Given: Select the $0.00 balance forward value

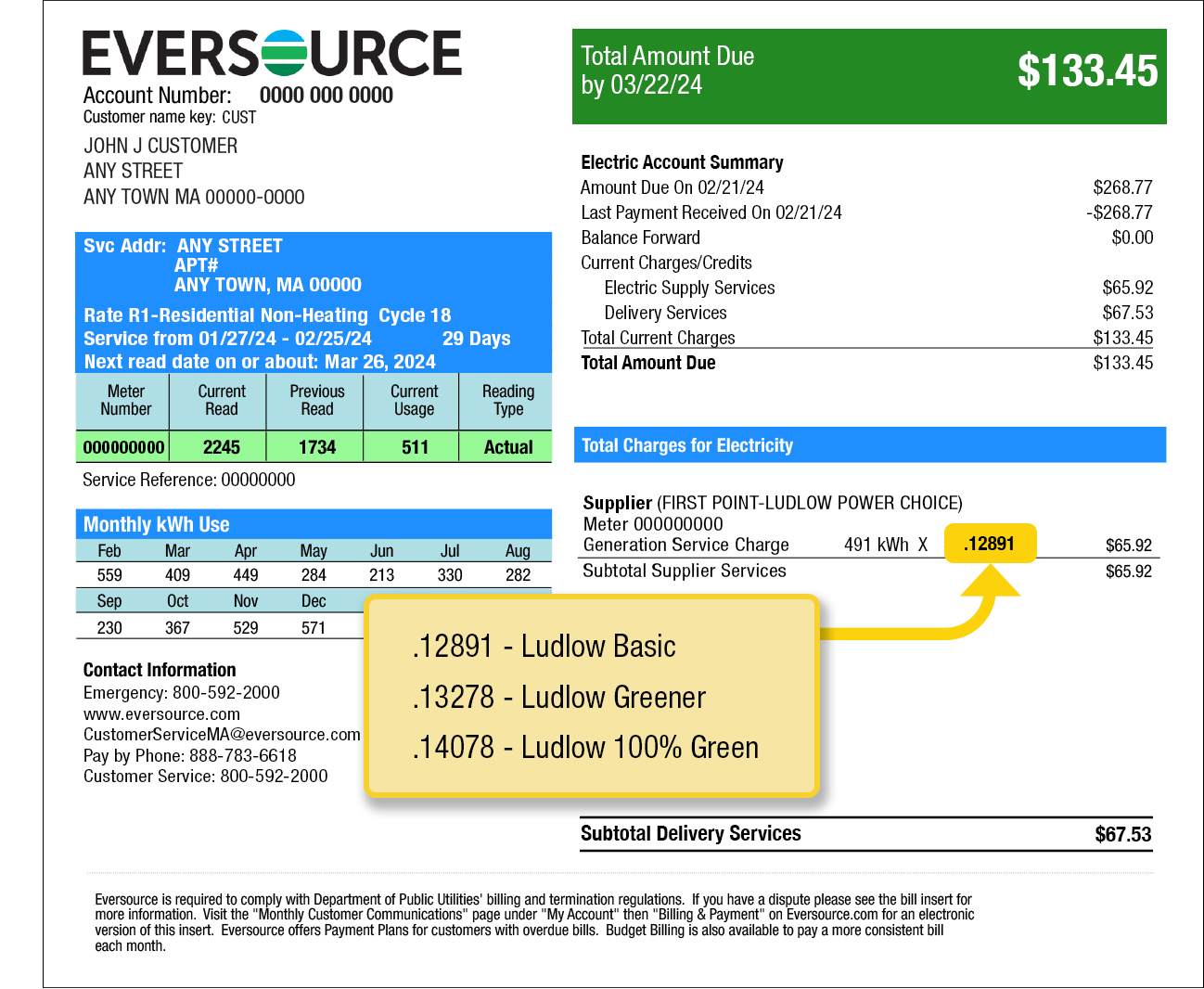Looking at the screenshot, I should [x=1133, y=238].
